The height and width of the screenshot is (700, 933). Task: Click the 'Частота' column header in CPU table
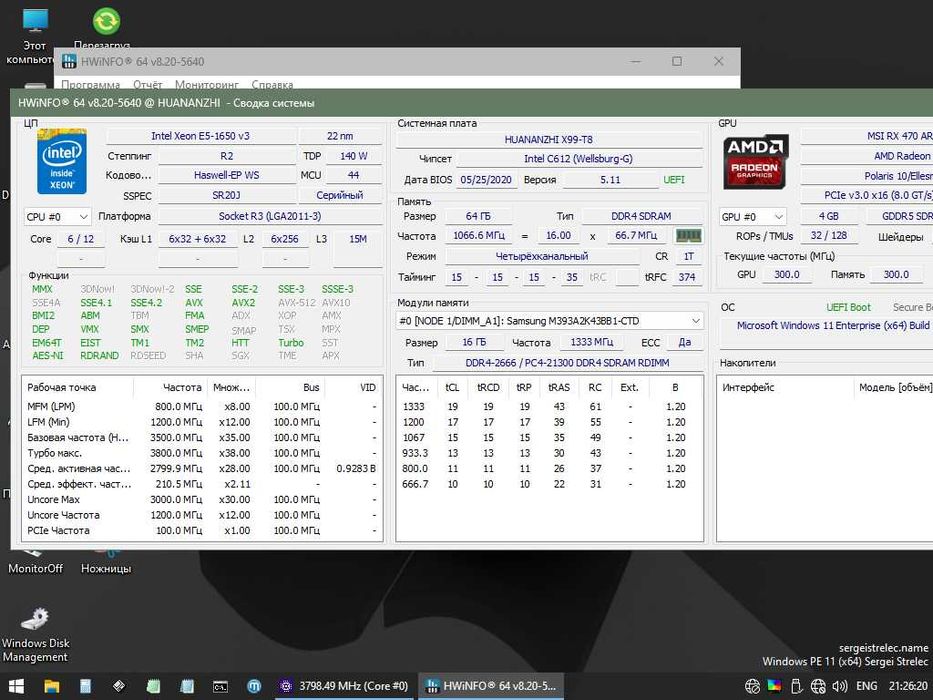171,388
